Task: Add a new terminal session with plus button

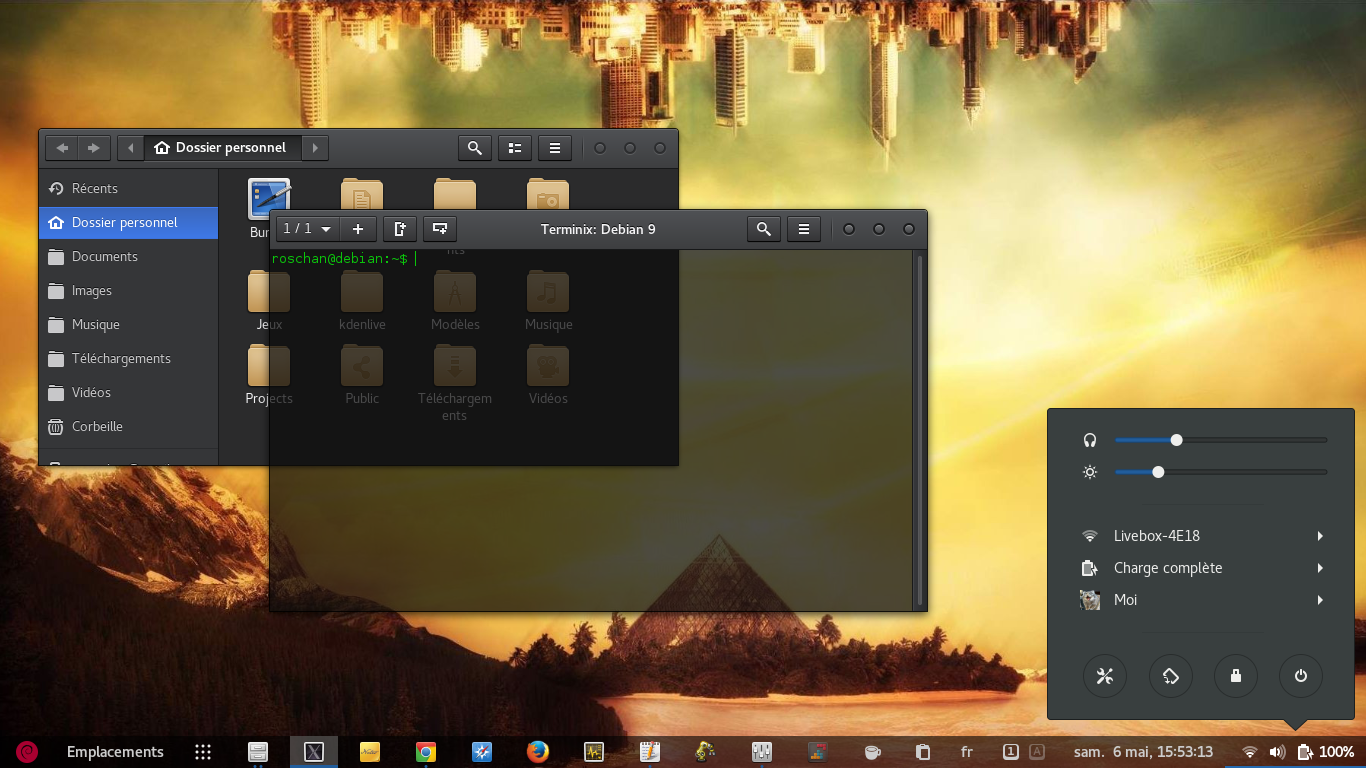Action: tap(357, 229)
